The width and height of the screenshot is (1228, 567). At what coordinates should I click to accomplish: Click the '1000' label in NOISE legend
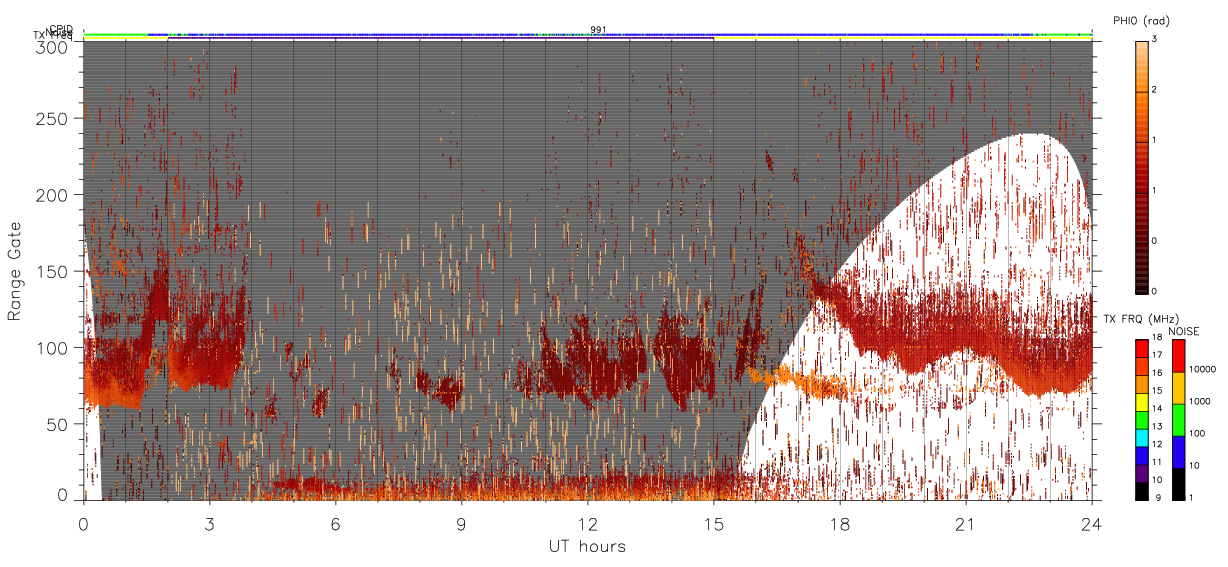point(1200,401)
